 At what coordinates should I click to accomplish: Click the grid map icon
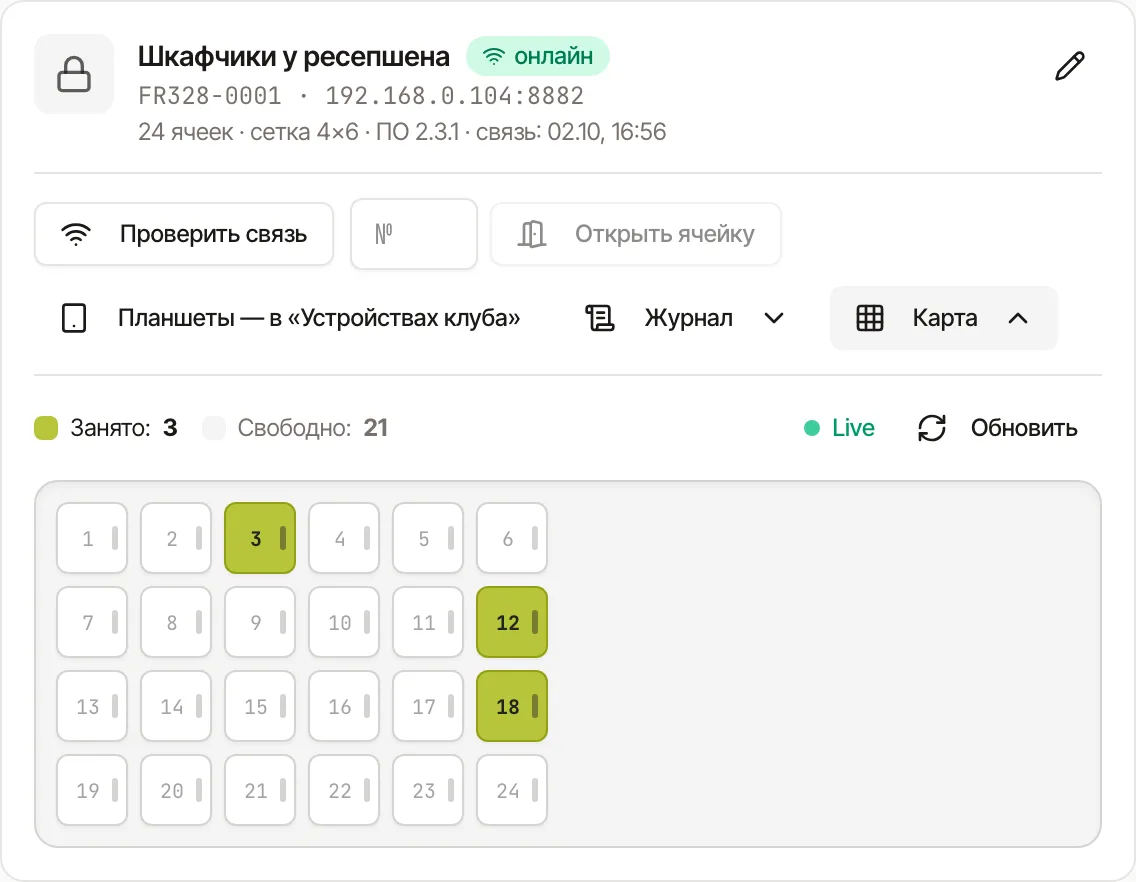click(x=869, y=318)
